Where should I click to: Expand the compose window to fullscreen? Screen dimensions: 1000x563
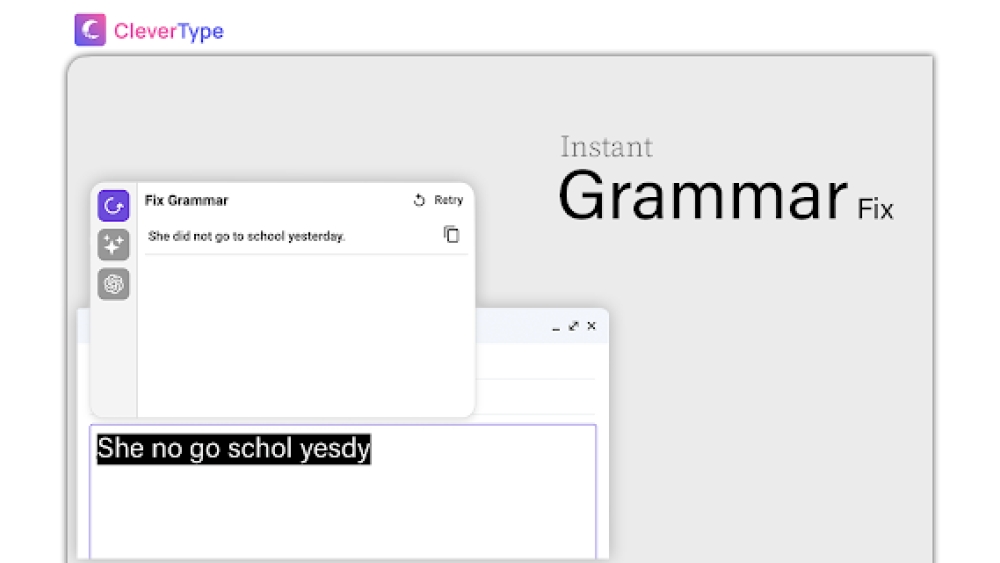tap(573, 326)
